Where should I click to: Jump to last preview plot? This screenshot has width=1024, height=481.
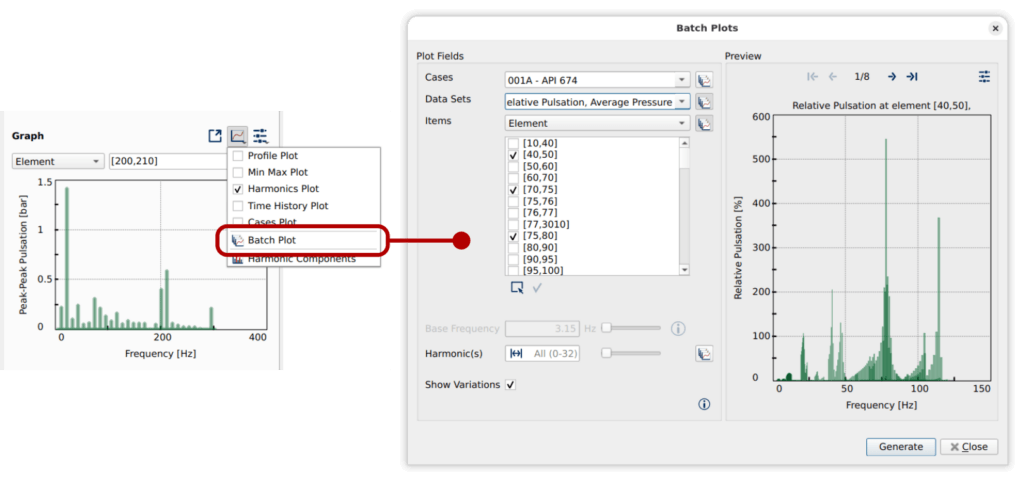point(912,77)
